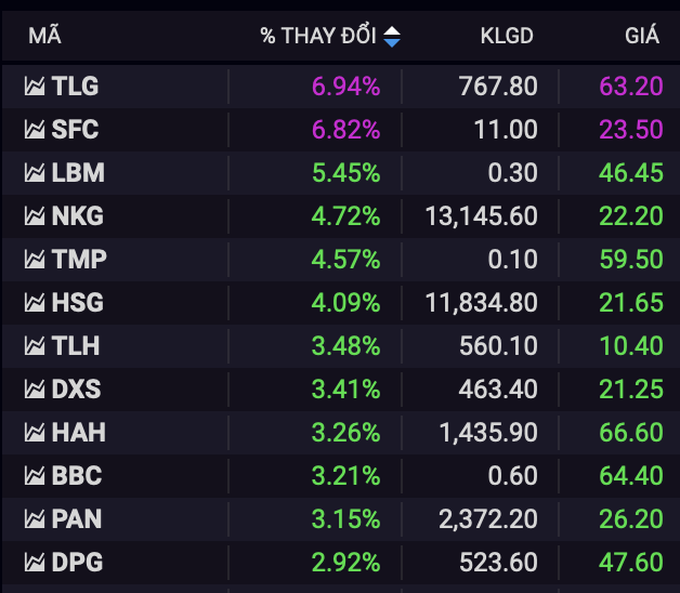Viewport: 680px width, 593px height.
Task: Click the 10.40 price cell
Action: click(631, 346)
